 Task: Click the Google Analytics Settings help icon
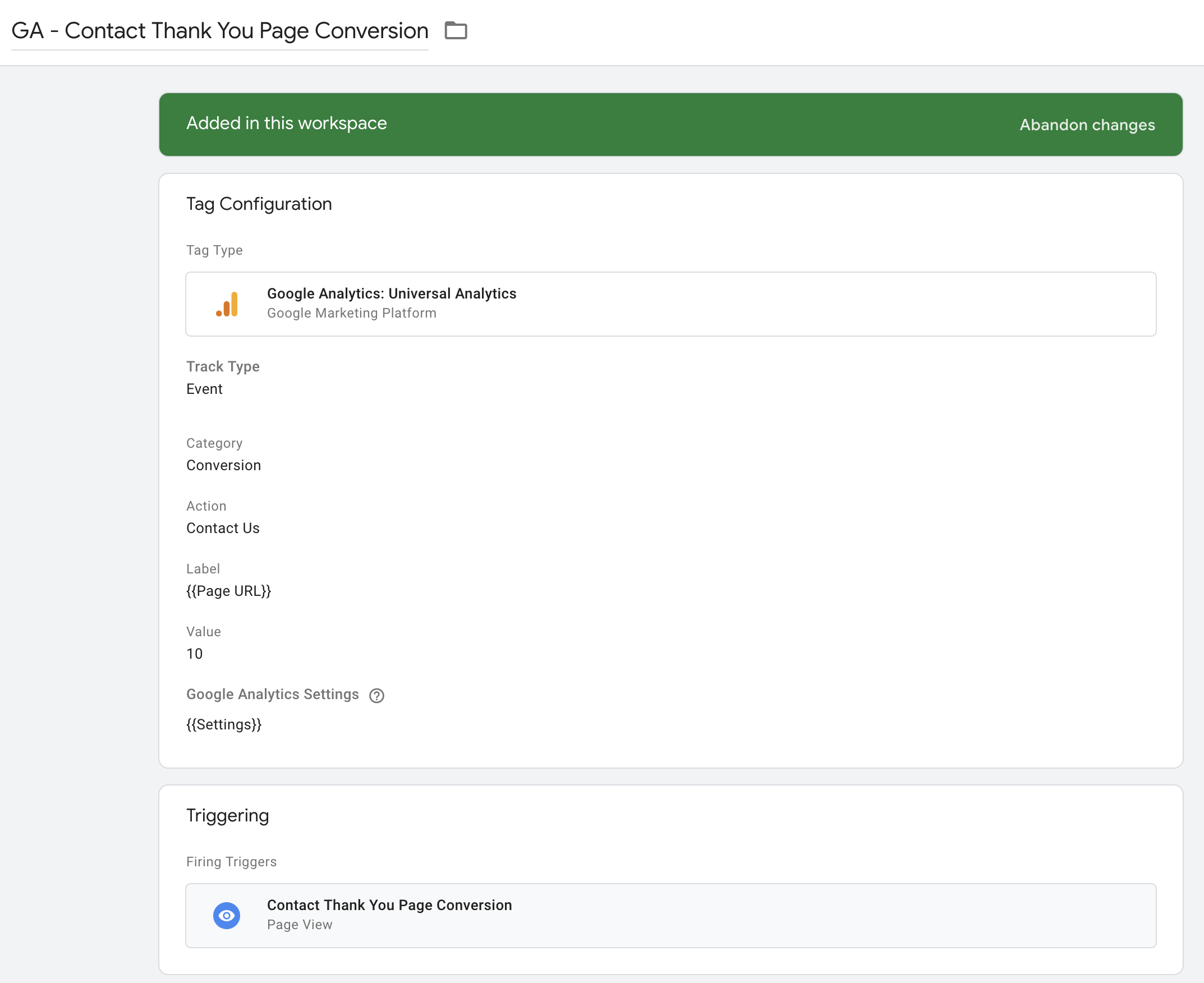(376, 695)
